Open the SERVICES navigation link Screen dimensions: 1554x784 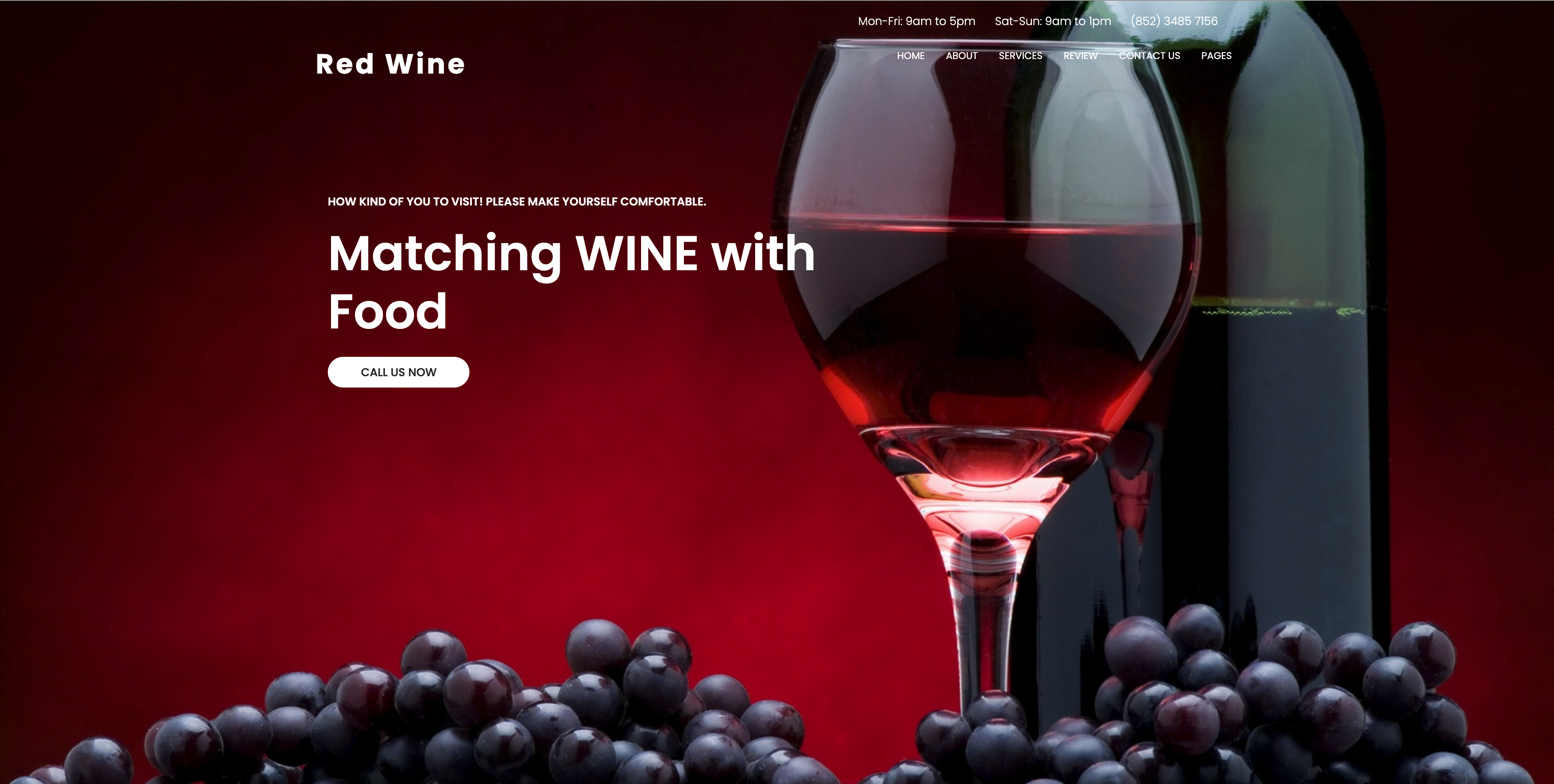pos(1020,55)
